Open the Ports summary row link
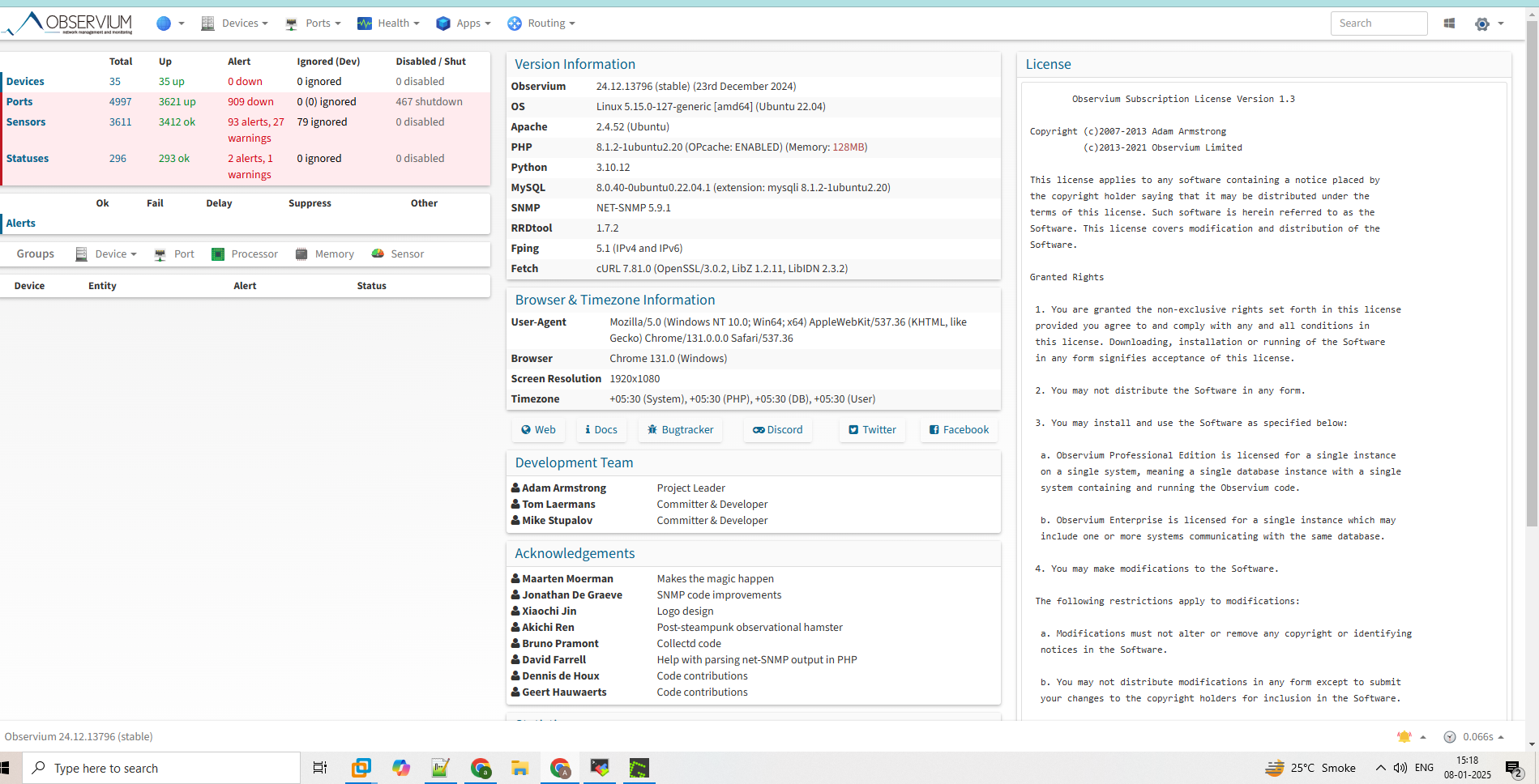The width and height of the screenshot is (1539, 784). click(19, 101)
